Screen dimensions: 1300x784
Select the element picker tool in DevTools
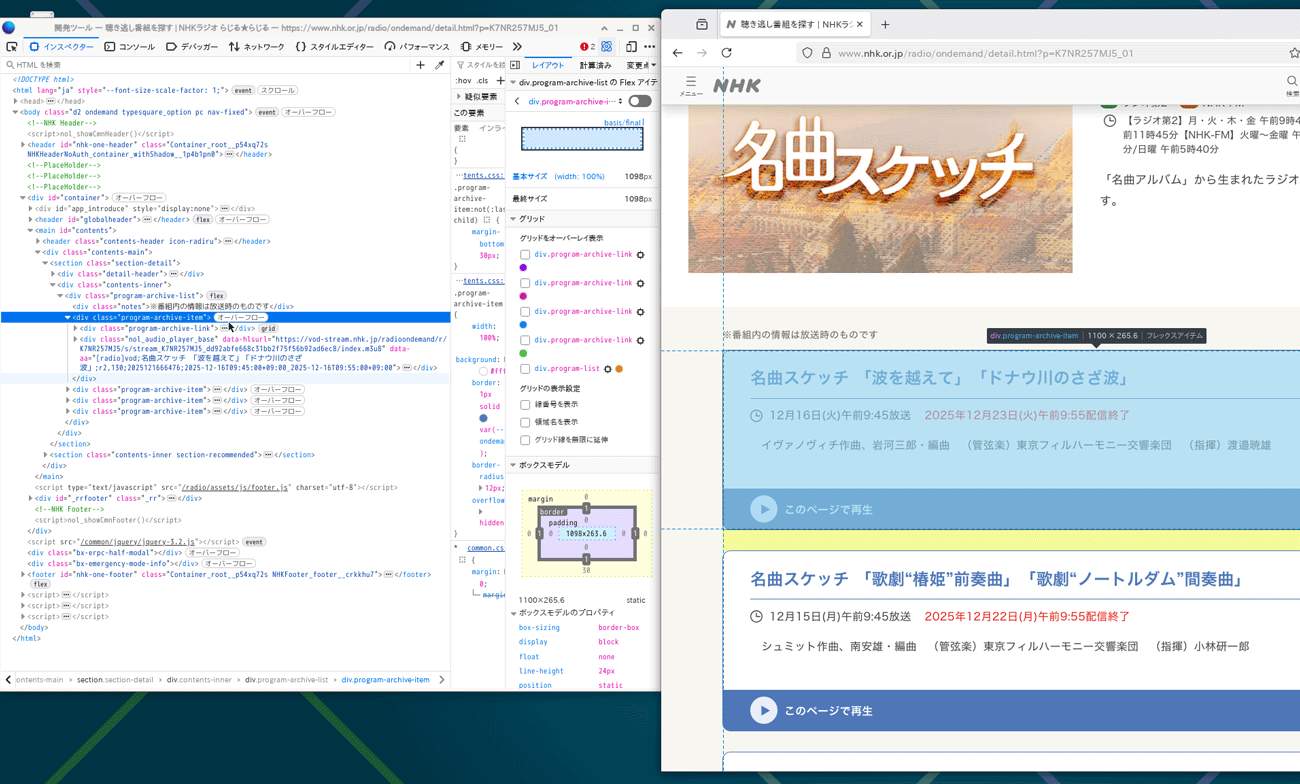click(x=11, y=46)
